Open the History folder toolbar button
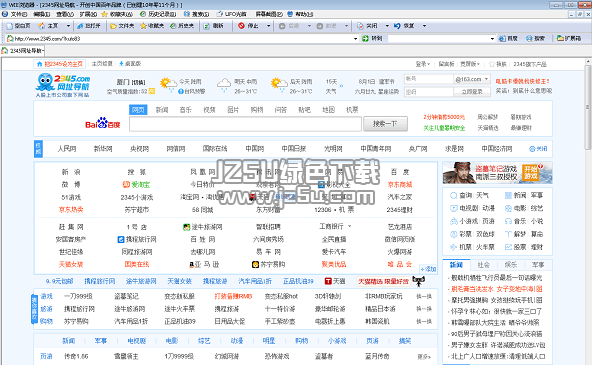 [x=182, y=26]
